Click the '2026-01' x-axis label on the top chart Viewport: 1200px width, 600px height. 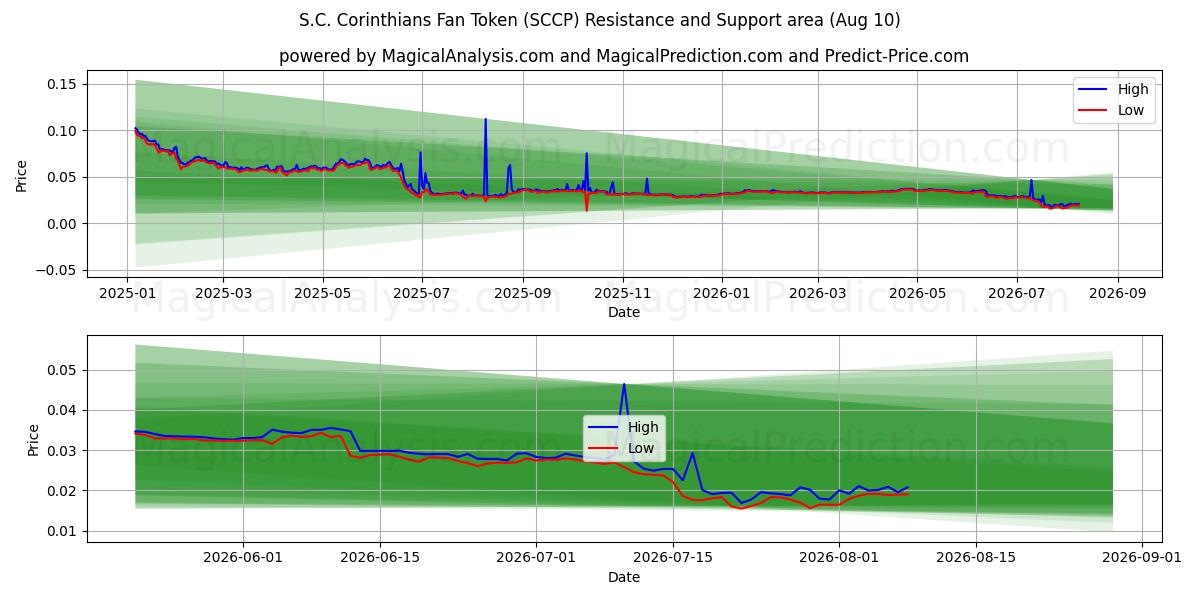tap(722, 294)
